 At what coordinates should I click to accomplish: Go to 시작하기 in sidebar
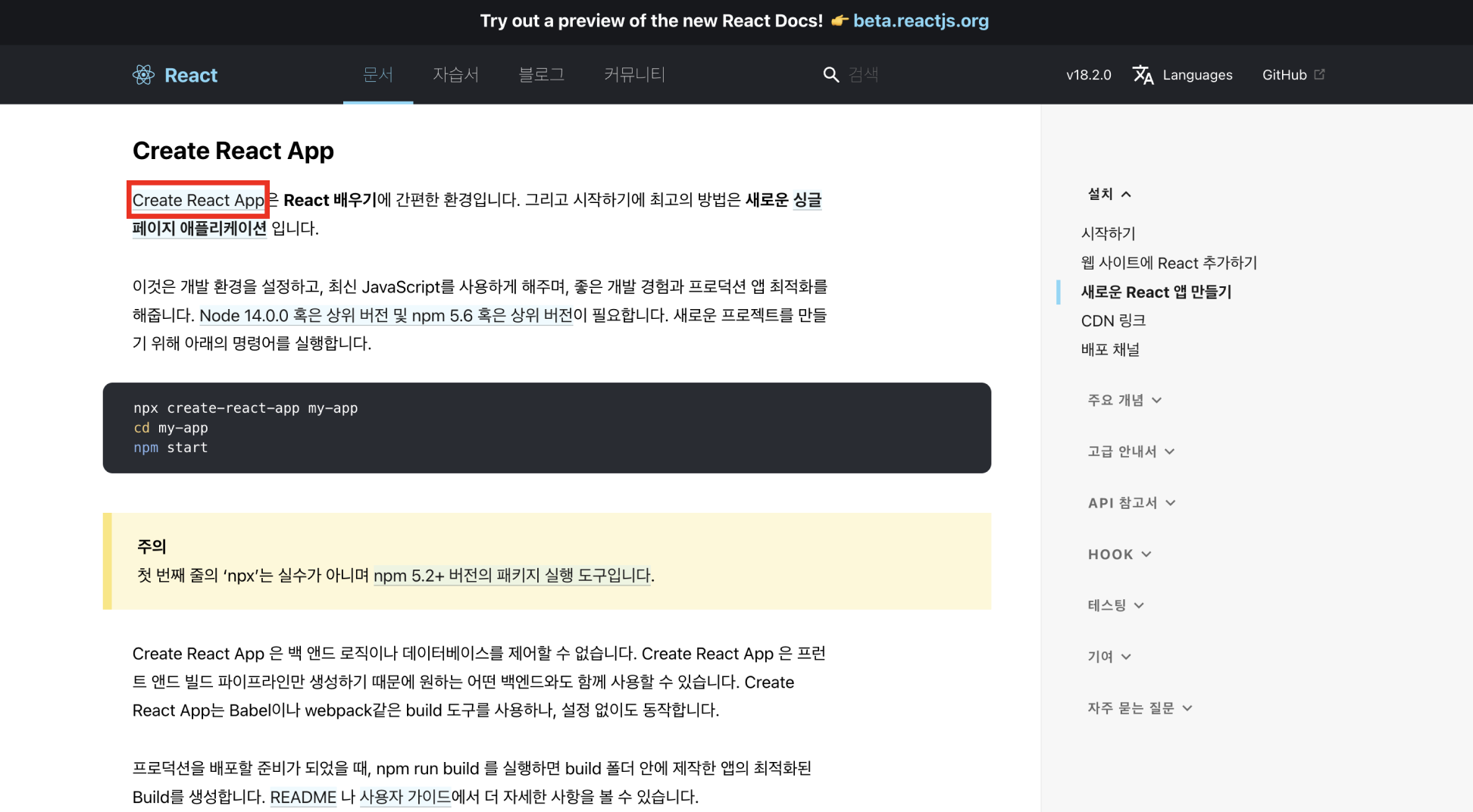1108,233
